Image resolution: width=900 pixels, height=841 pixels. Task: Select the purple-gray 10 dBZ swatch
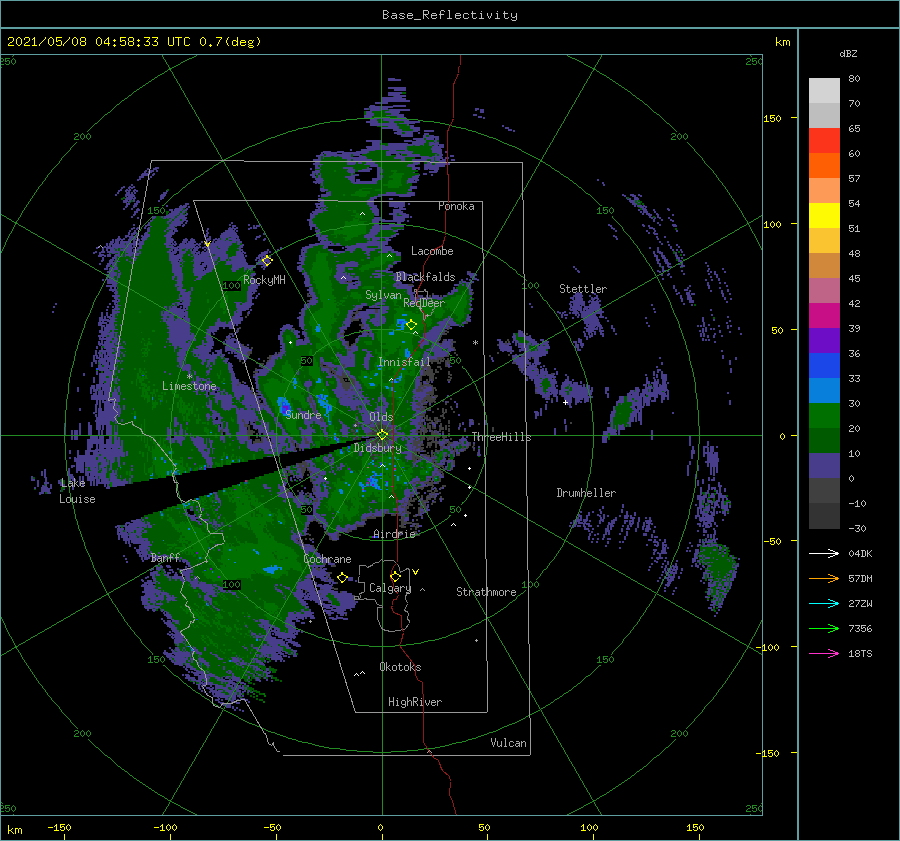point(824,465)
